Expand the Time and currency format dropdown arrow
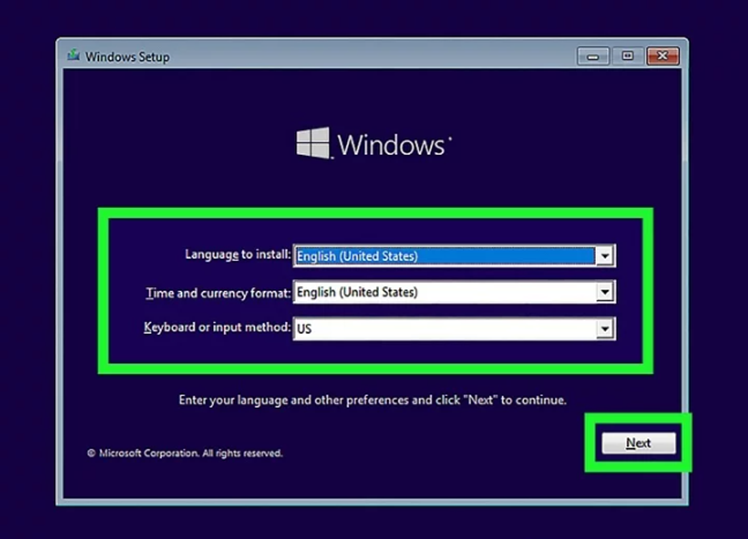748x539 pixels. tap(605, 292)
